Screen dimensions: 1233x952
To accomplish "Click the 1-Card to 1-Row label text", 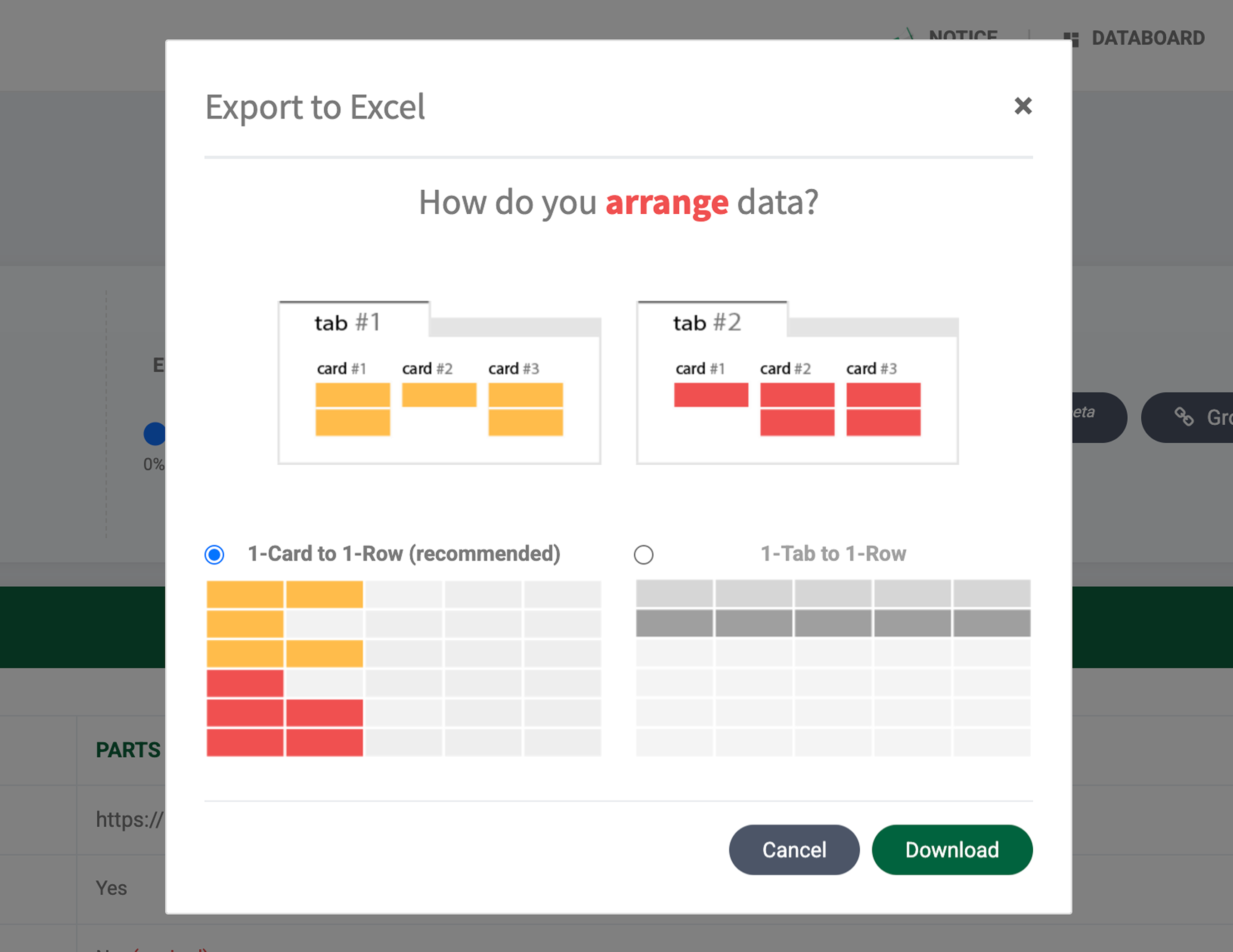I will point(404,554).
